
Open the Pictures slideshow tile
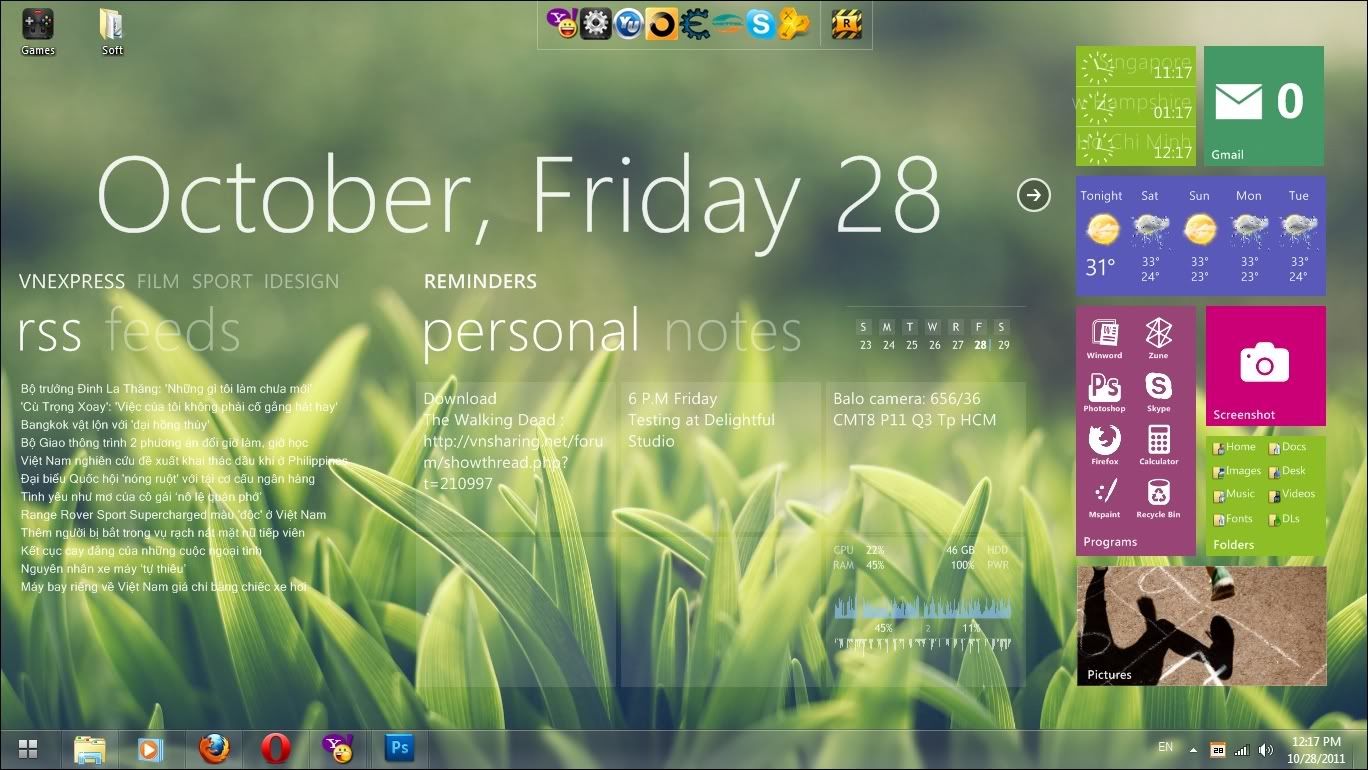1201,626
